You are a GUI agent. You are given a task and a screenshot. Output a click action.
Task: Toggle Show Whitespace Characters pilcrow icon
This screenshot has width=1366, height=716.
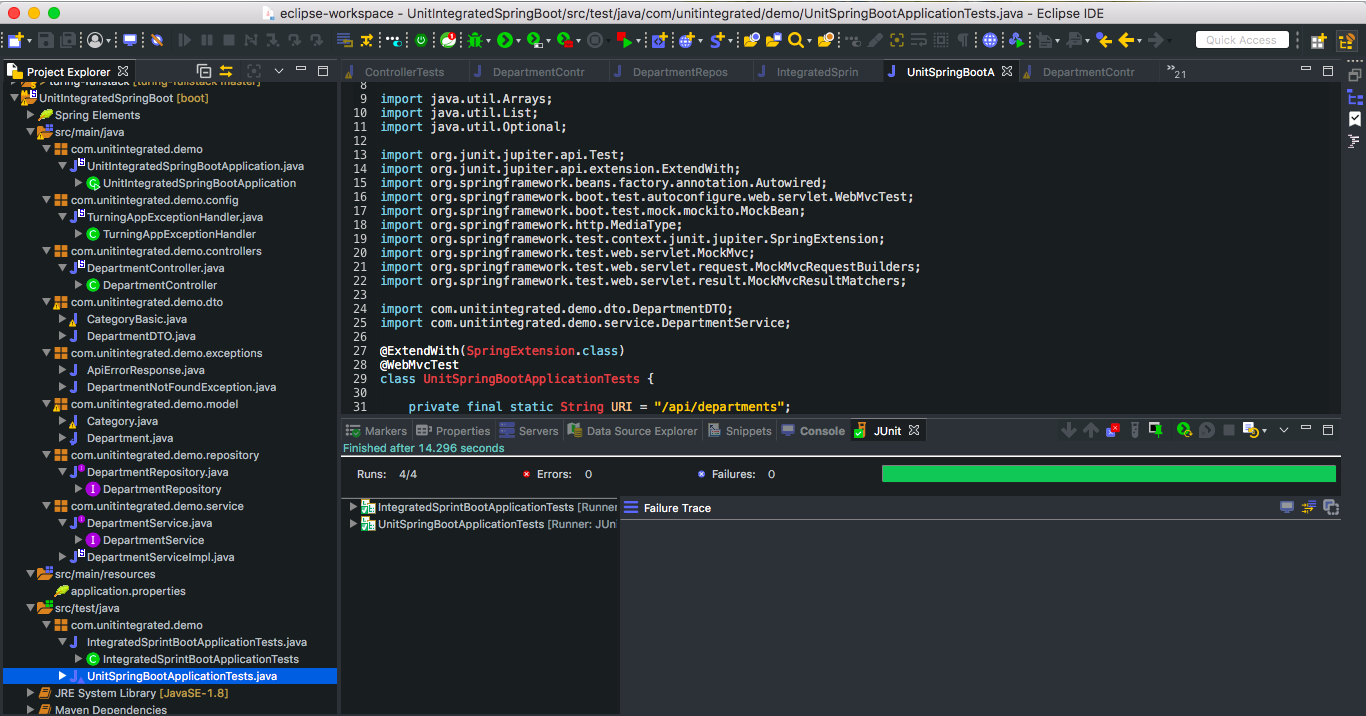962,40
